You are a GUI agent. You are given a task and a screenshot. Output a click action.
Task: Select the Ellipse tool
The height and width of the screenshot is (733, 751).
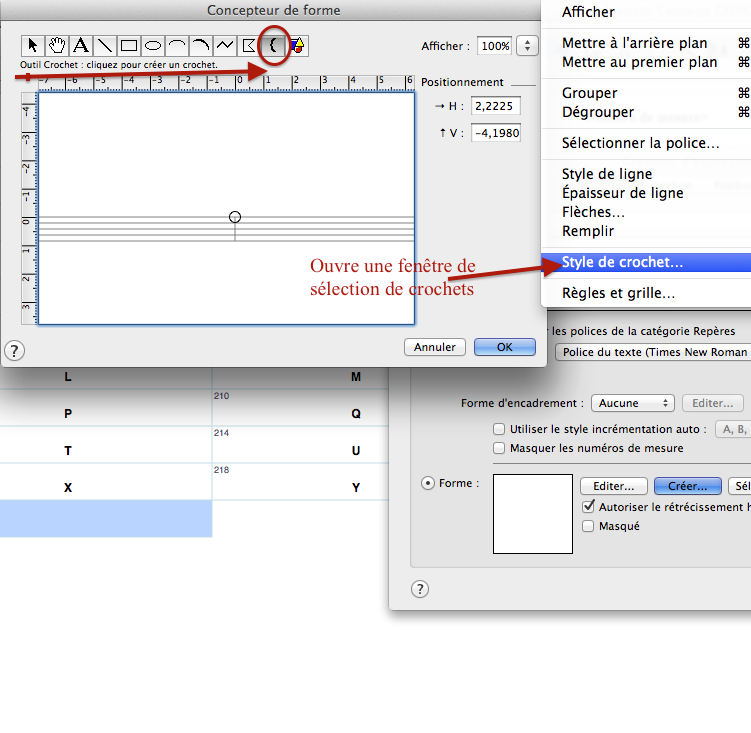pyautogui.click(x=153, y=45)
